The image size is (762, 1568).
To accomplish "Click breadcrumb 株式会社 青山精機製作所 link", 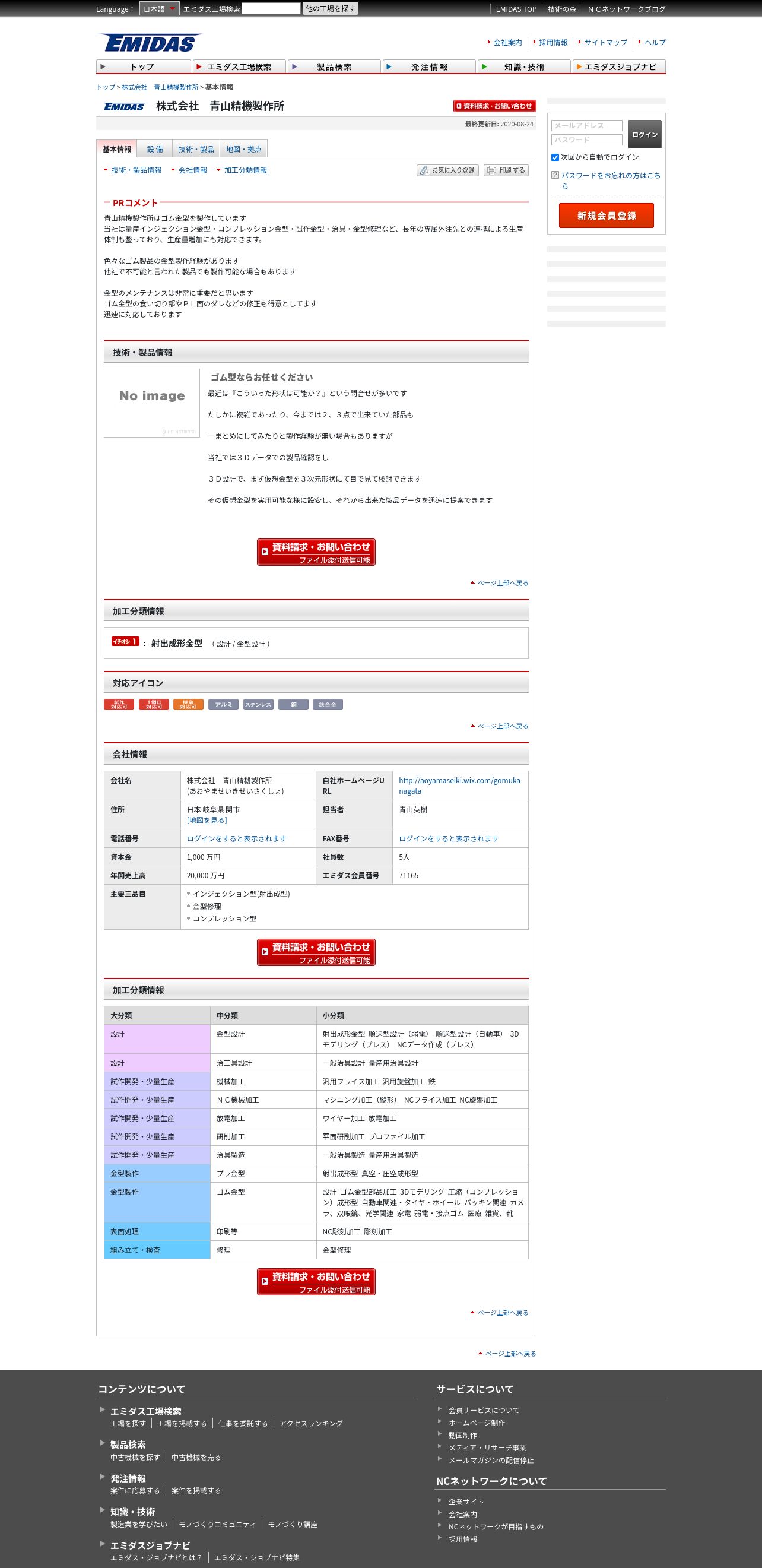I will pyautogui.click(x=160, y=88).
